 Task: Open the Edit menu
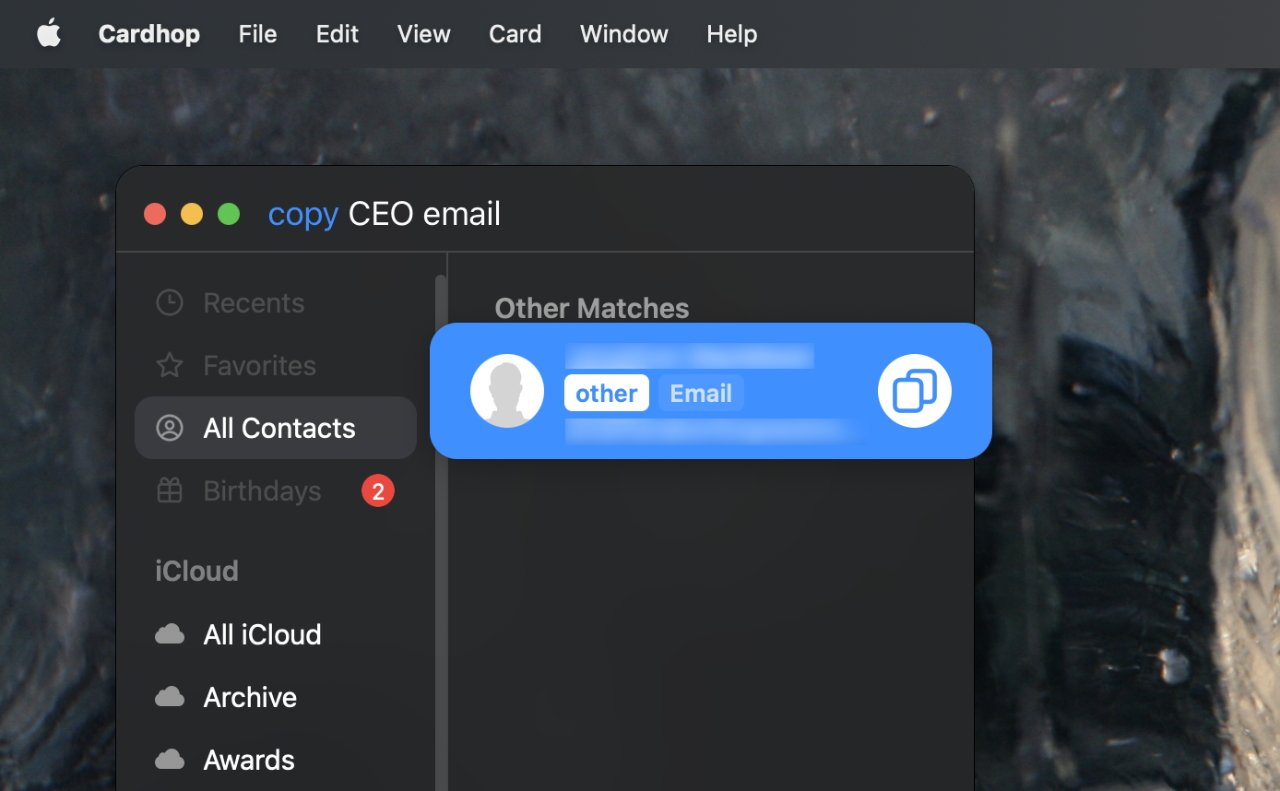[x=337, y=34]
